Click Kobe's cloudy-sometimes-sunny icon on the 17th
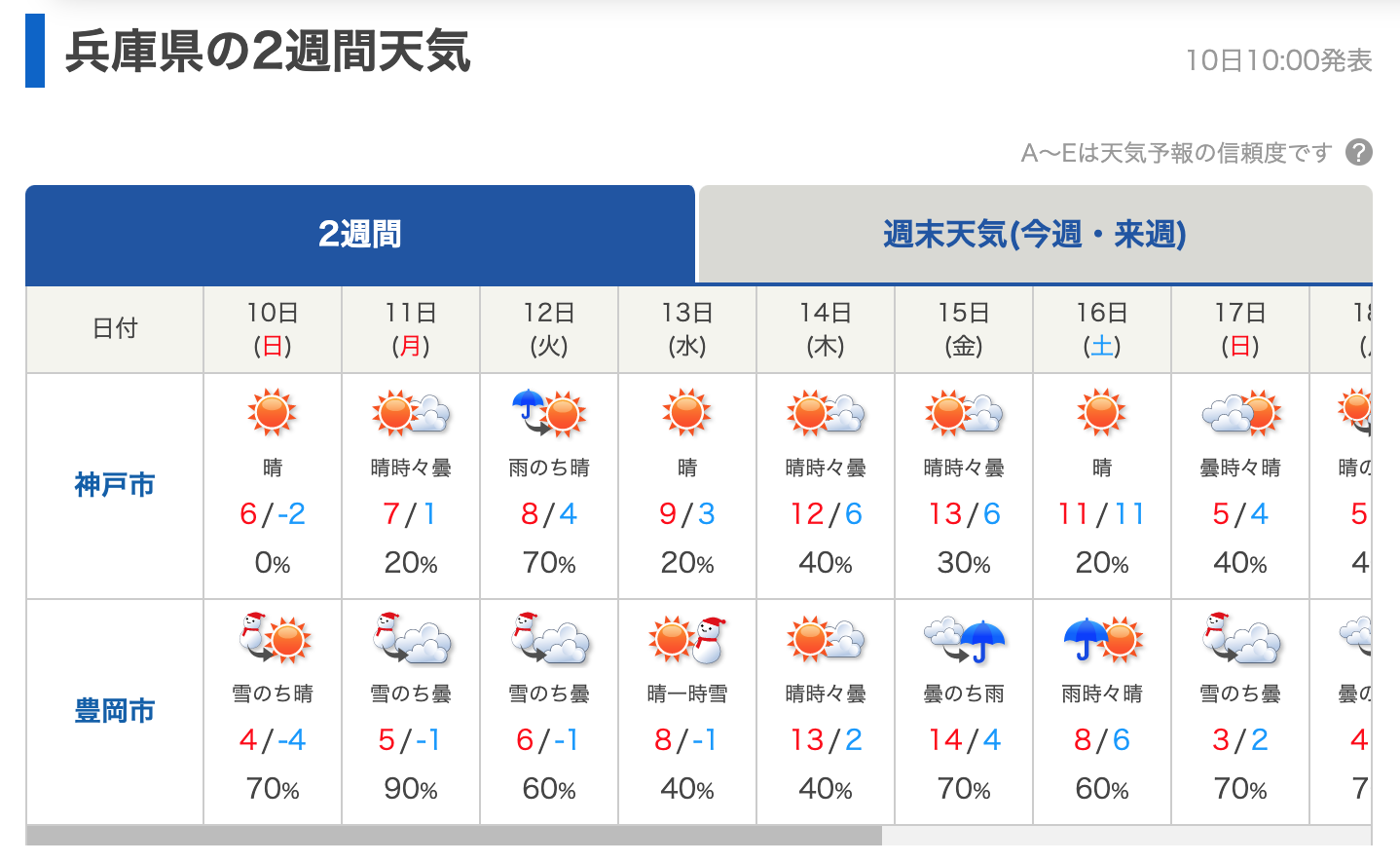Screen dimensions: 1400x863 pos(1240,412)
